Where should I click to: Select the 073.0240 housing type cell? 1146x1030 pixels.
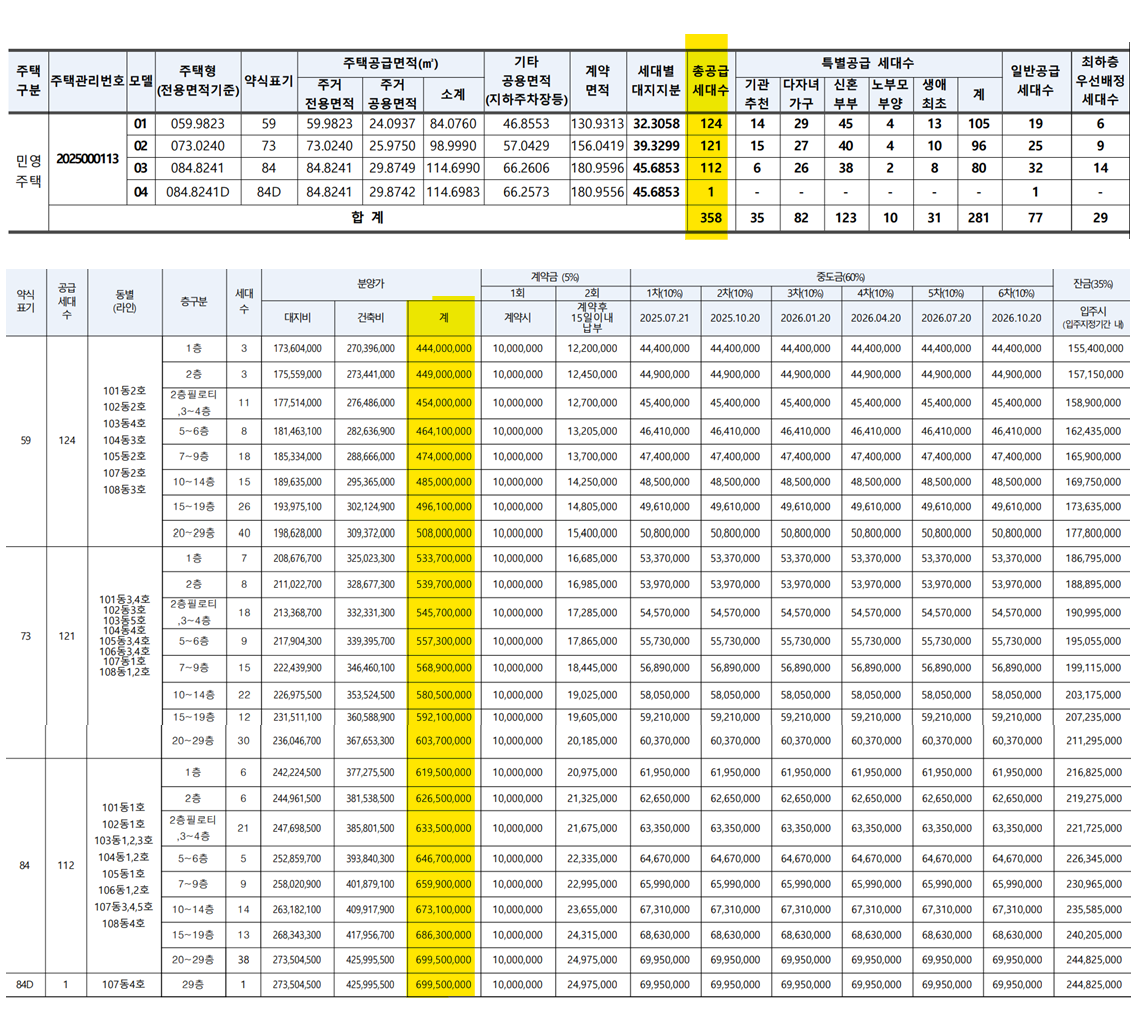tap(197, 145)
